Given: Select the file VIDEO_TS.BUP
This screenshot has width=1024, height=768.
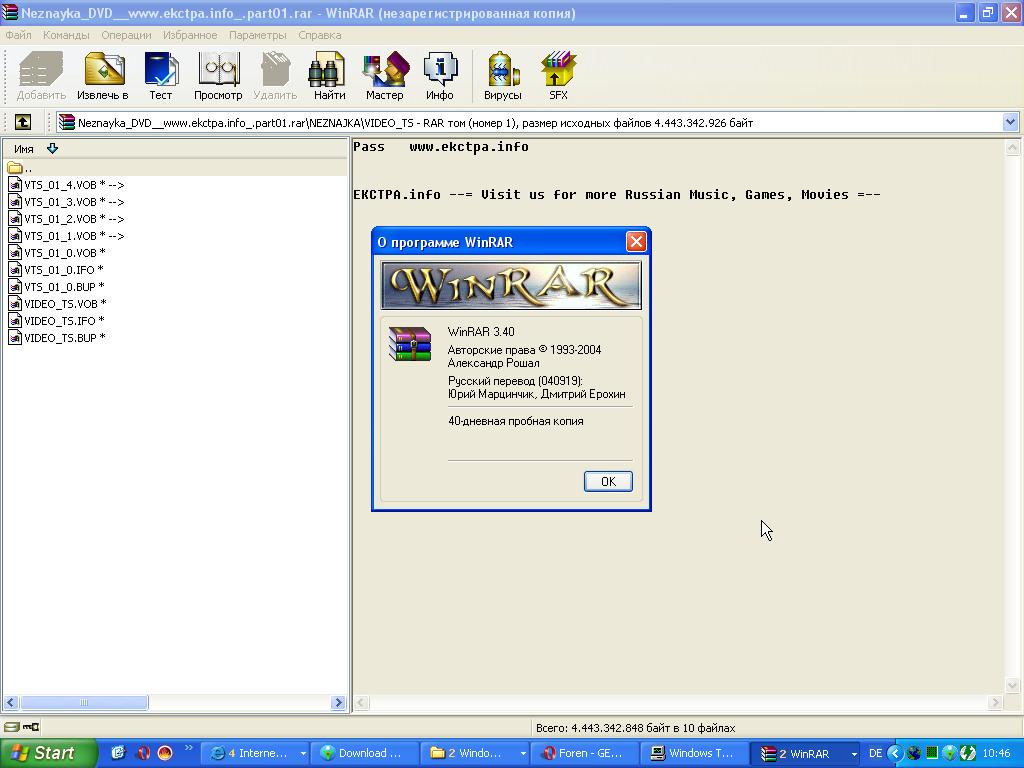Looking at the screenshot, I should click(x=57, y=338).
